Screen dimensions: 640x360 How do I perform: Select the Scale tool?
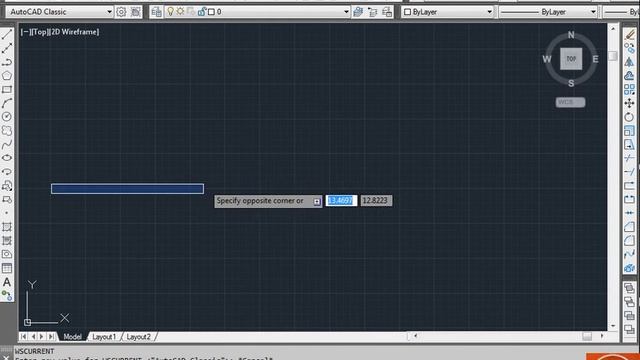click(629, 131)
